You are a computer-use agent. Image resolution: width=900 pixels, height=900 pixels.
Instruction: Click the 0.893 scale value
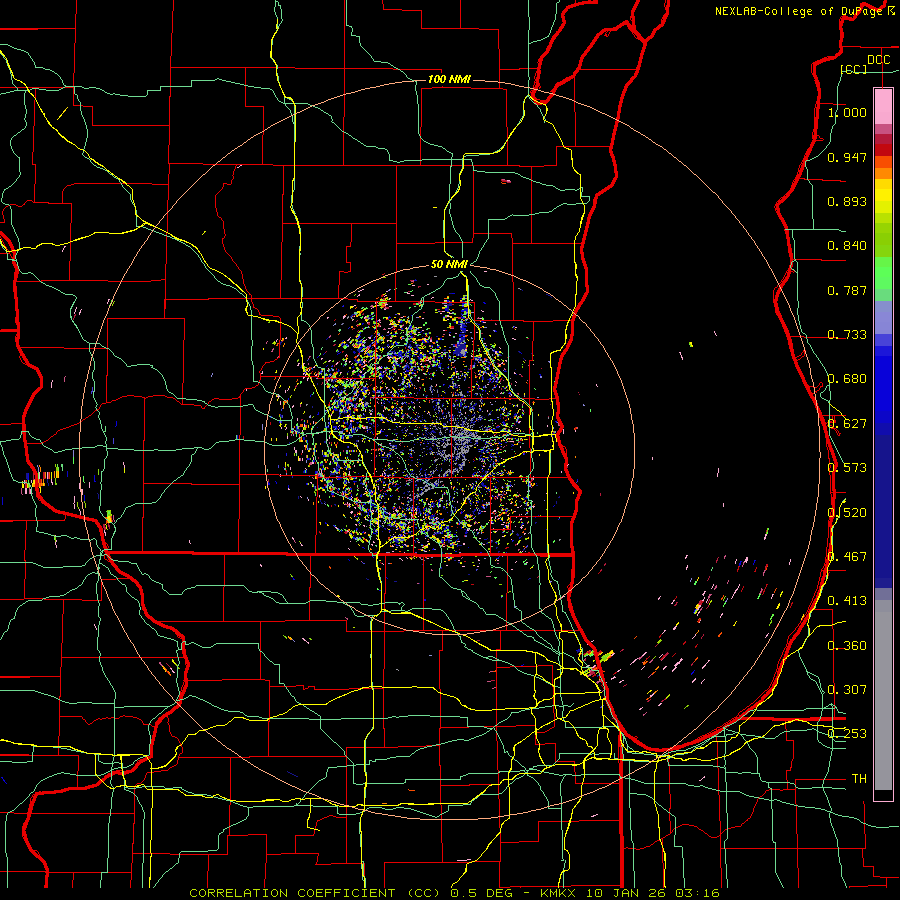[x=847, y=201]
